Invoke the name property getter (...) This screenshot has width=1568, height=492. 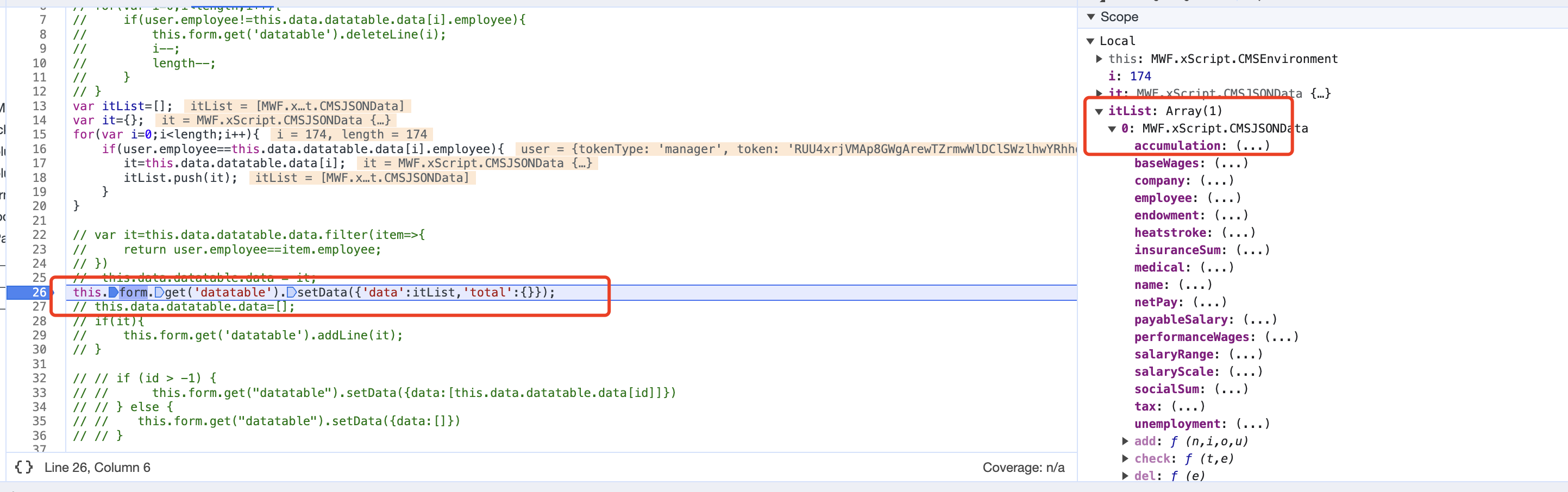coord(1195,285)
